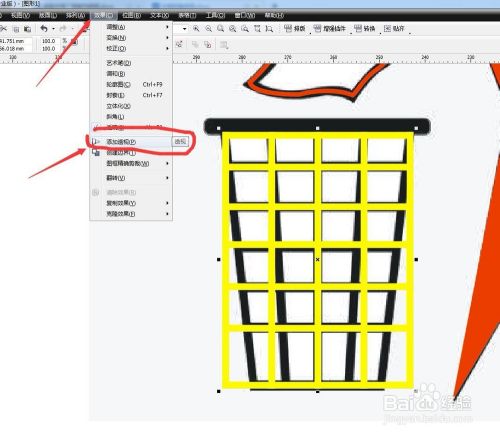Click the zoom to page height icon

click(x=269, y=29)
